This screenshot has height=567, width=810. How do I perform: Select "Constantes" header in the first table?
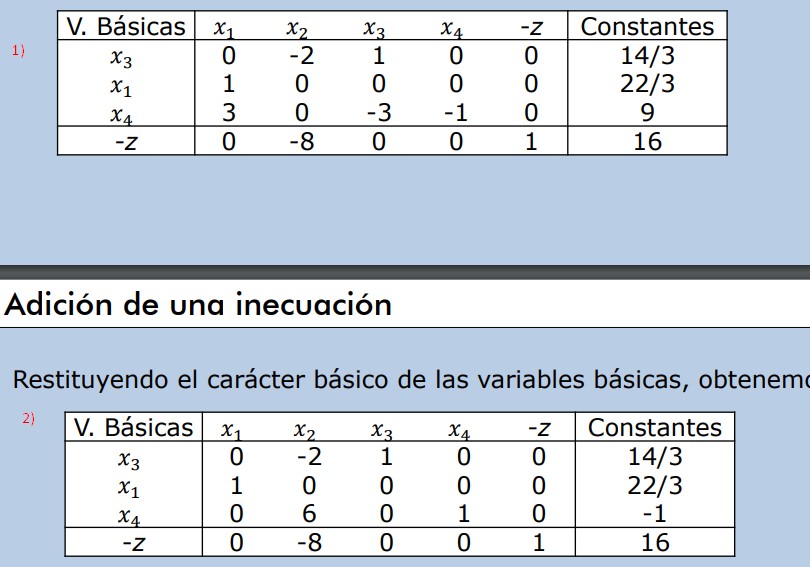[647, 27]
